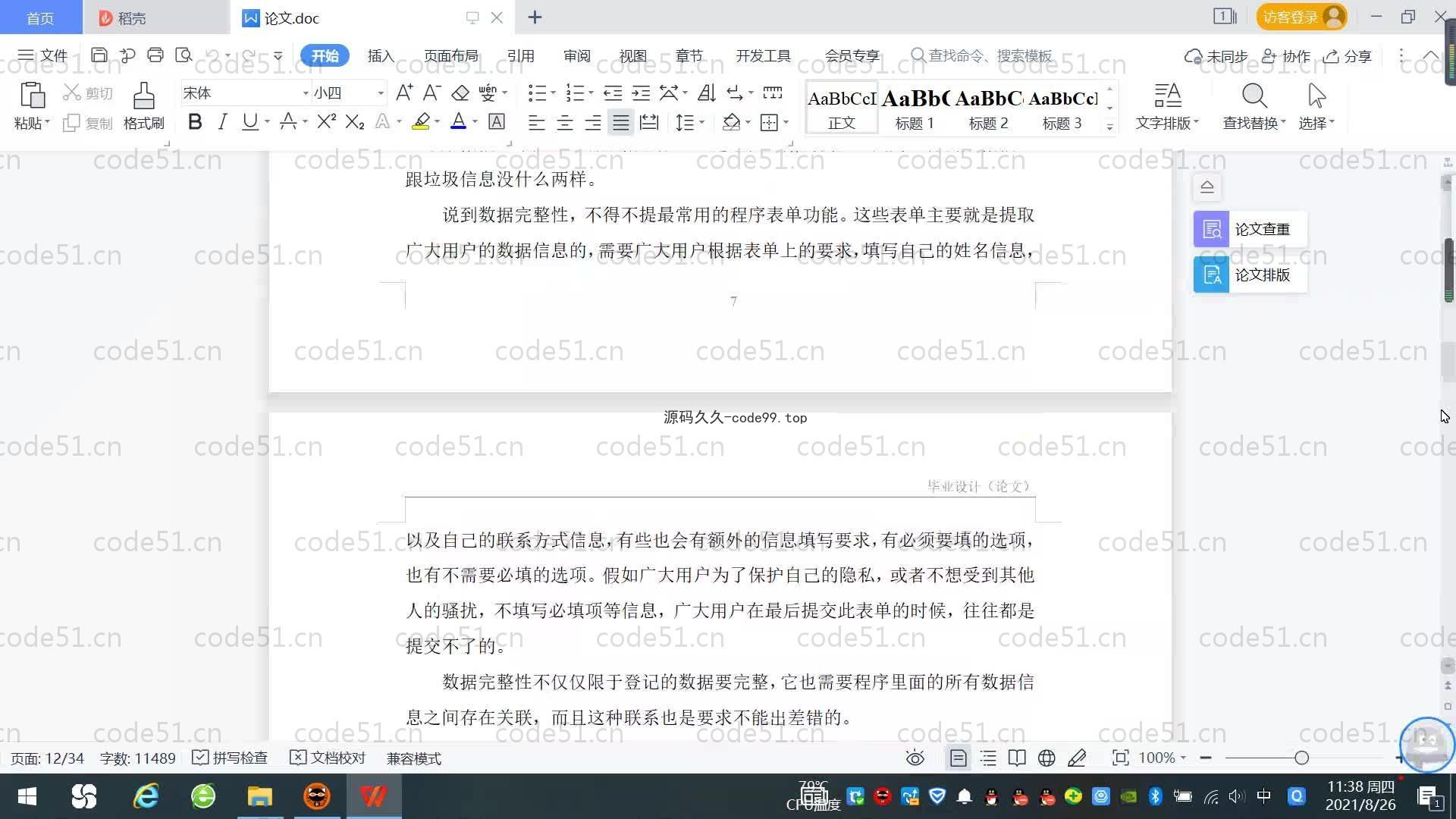Switch to outline view icon
The width and height of the screenshot is (1456, 819).
988,758
